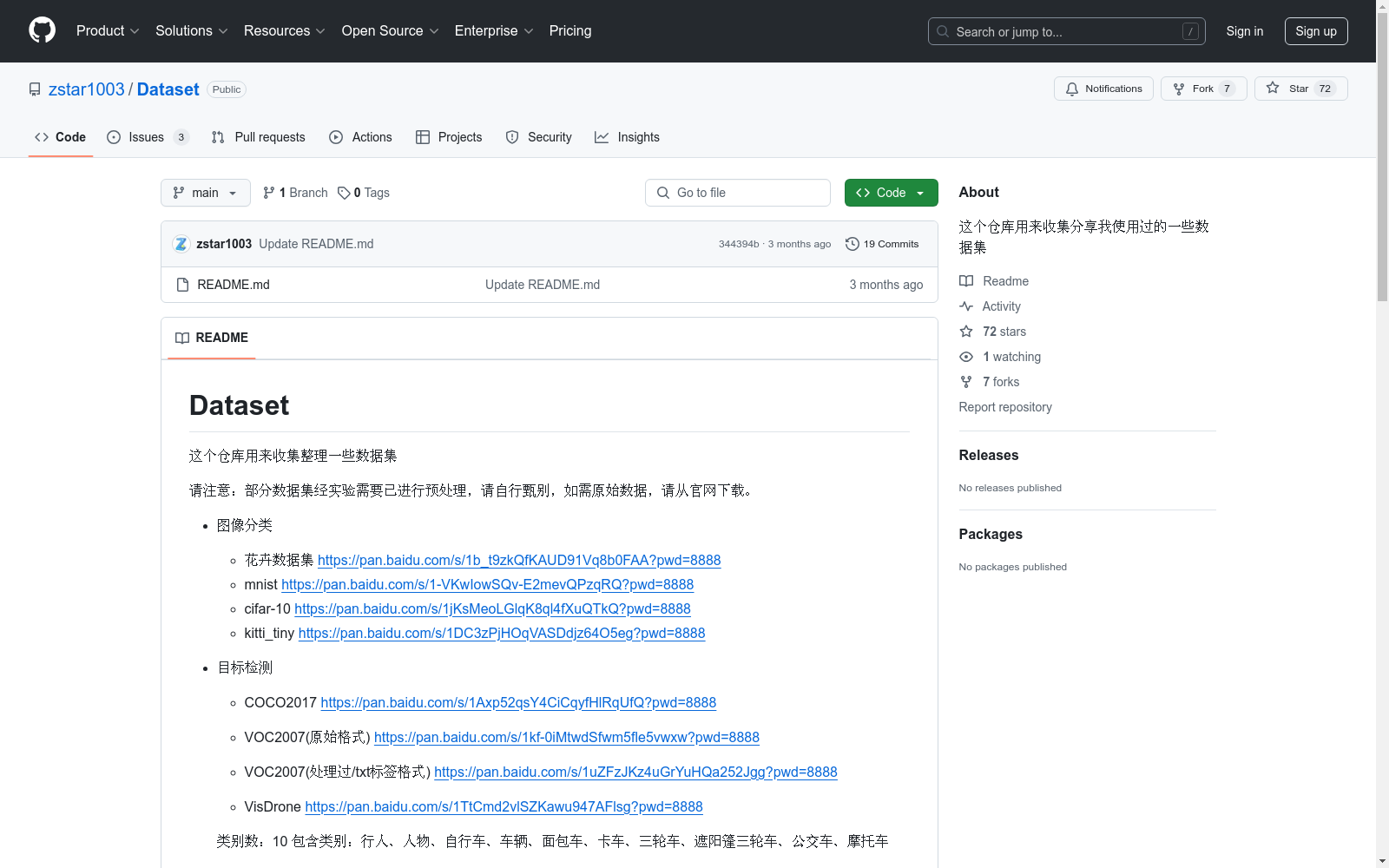The image size is (1389, 868).
Task: Open the Pricing page
Action: tap(570, 31)
